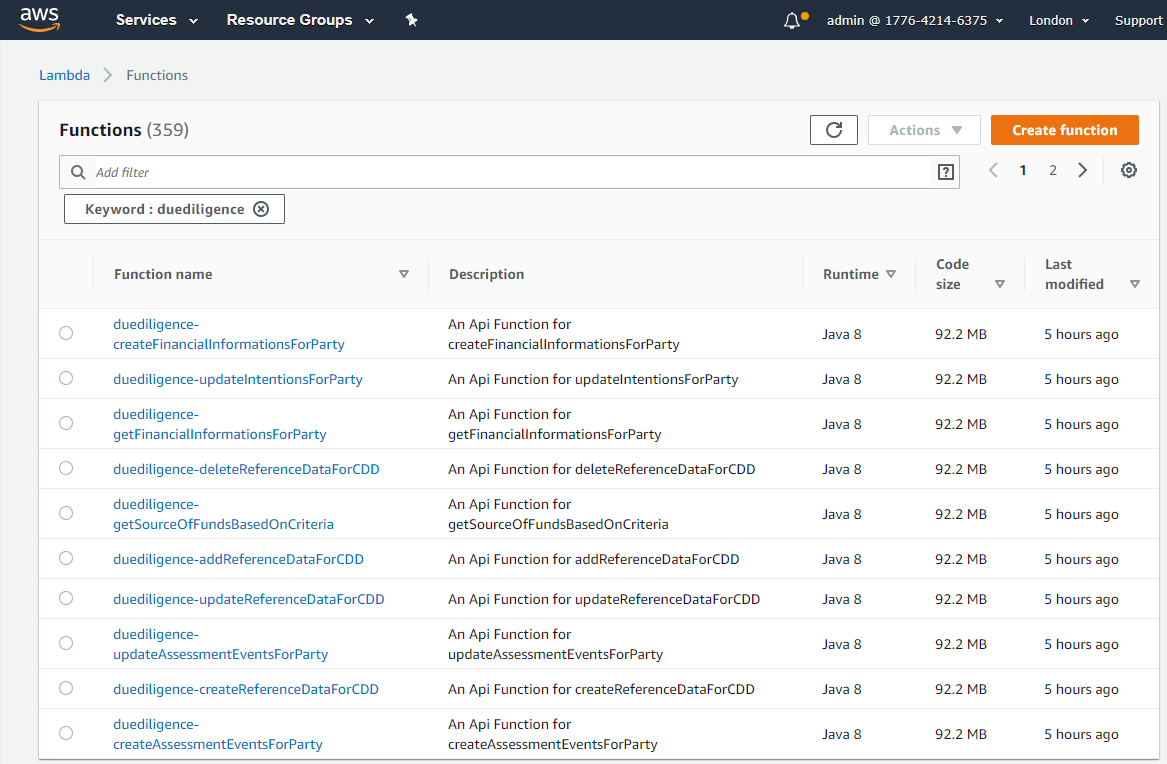Open the admin account menu

coord(914,20)
